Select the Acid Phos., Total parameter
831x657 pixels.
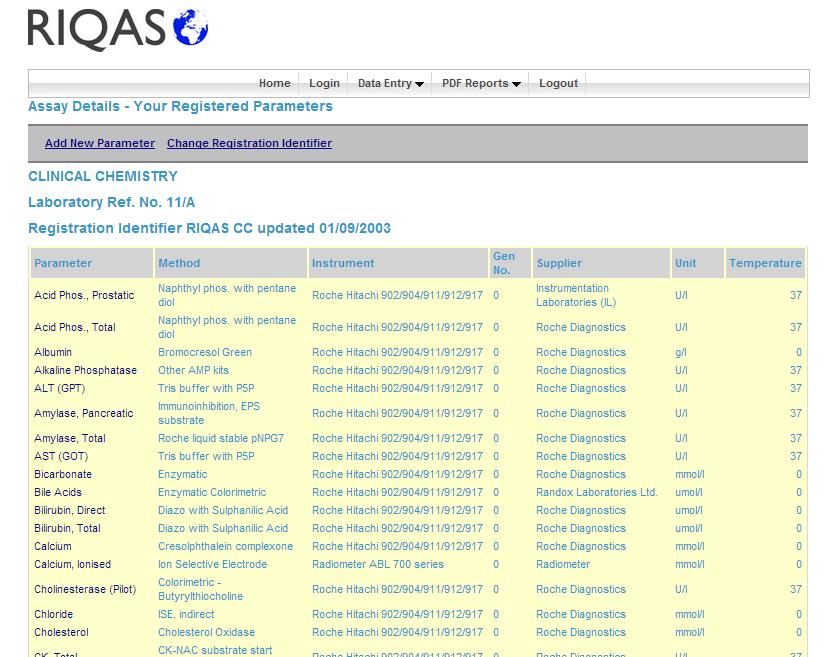[x=75, y=327]
